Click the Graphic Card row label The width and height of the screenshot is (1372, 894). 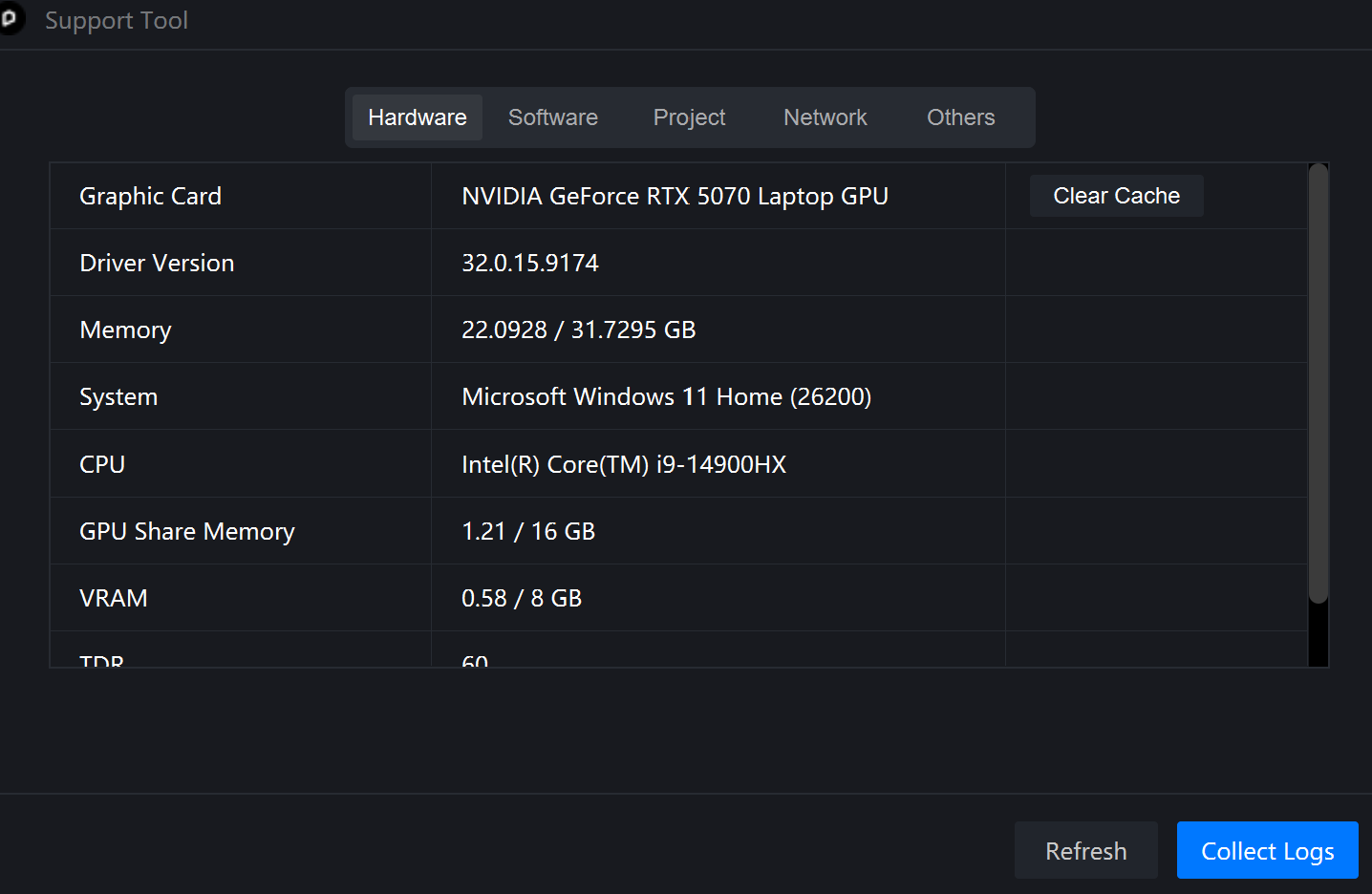coord(150,196)
